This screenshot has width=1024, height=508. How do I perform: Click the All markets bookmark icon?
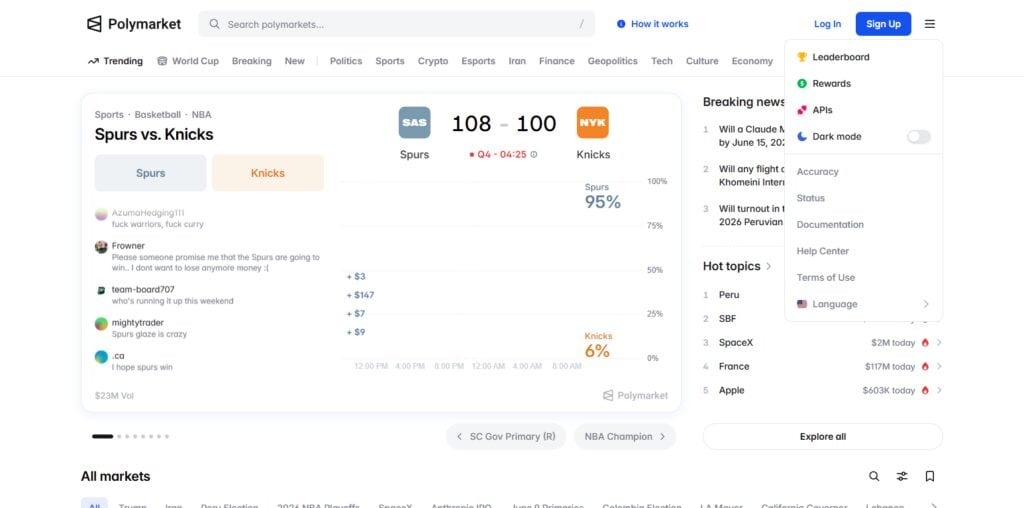[930, 476]
